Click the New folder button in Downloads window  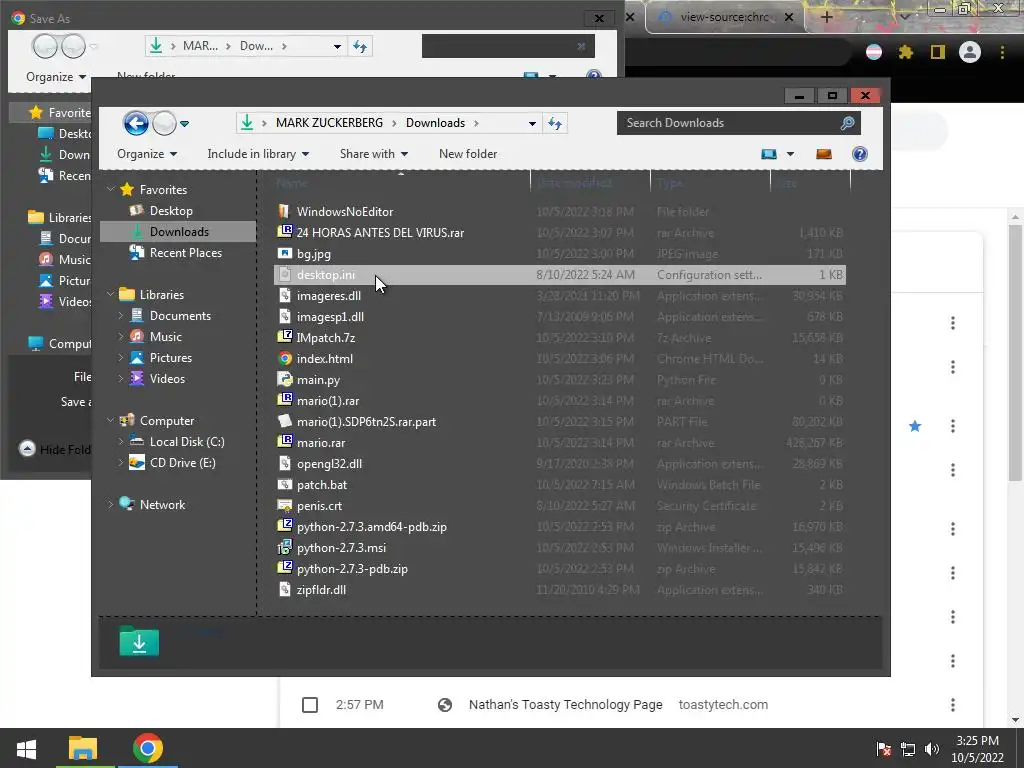click(x=468, y=154)
